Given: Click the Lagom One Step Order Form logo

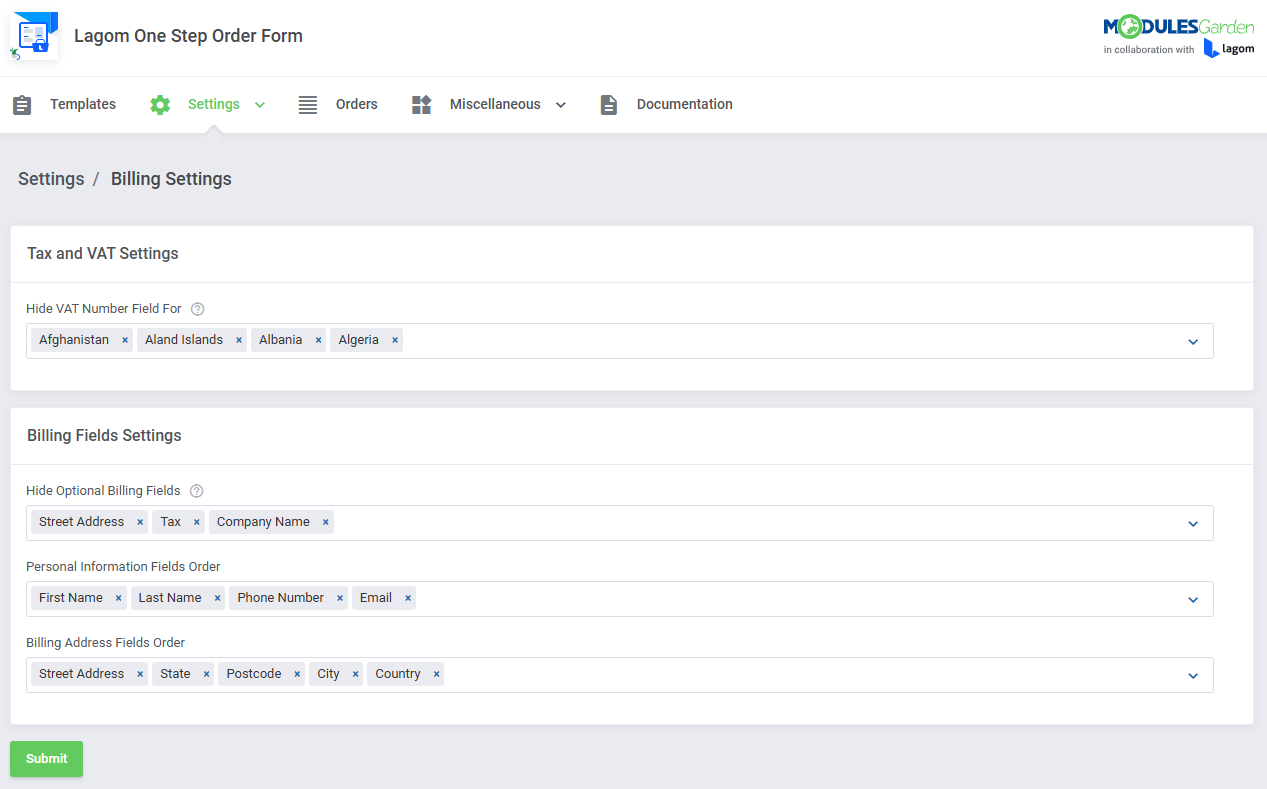Looking at the screenshot, I should (x=34, y=36).
